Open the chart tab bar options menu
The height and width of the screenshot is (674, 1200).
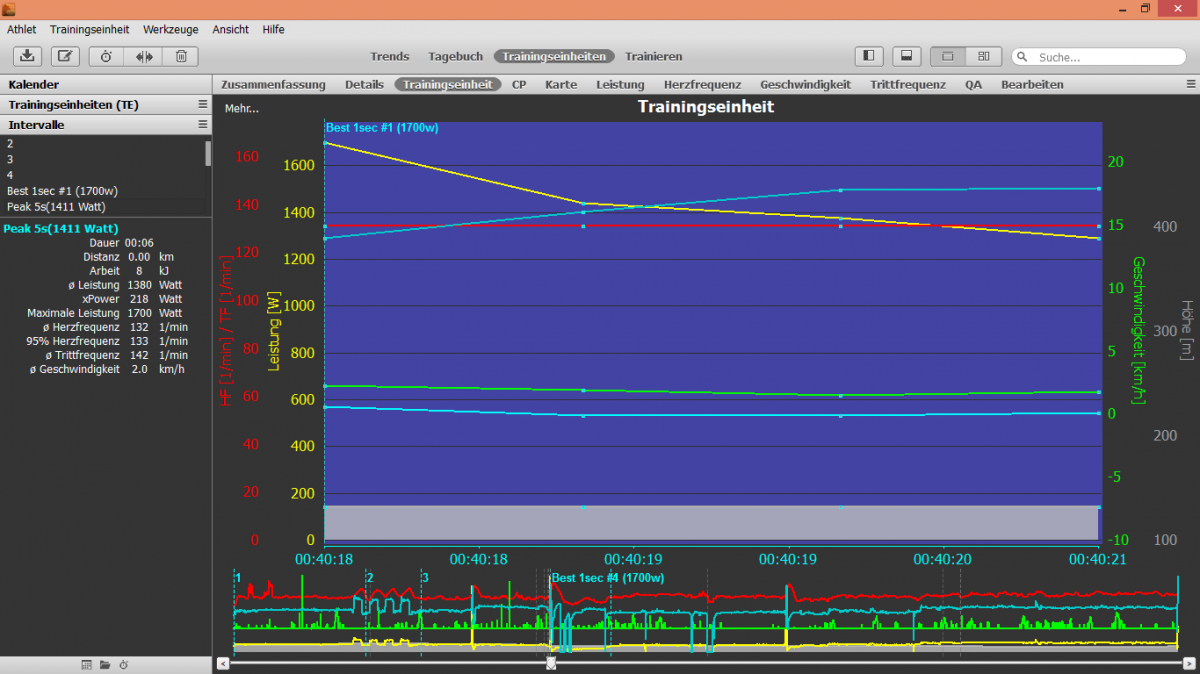tap(1190, 85)
